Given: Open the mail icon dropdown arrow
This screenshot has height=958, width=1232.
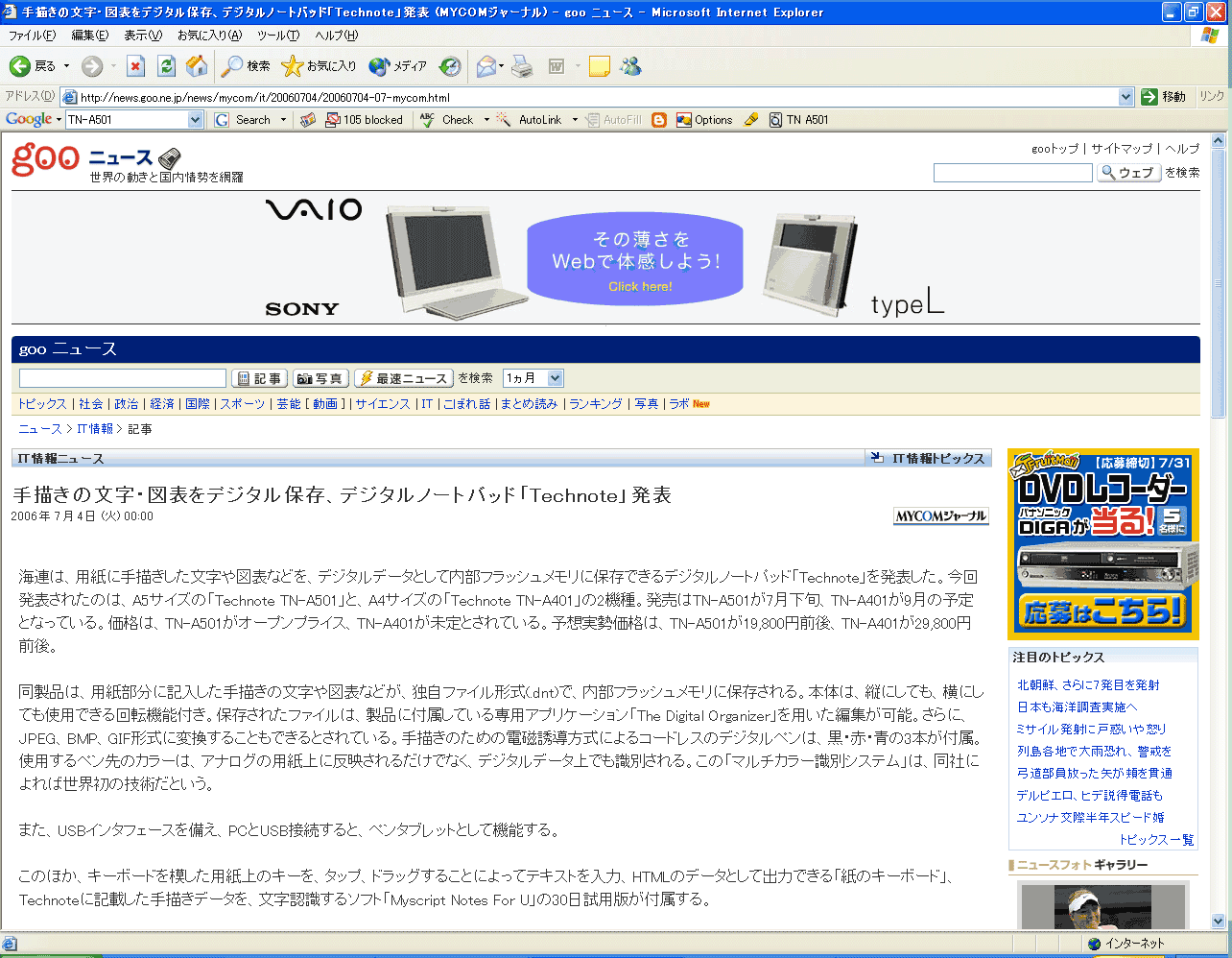Looking at the screenshot, I should [502, 66].
